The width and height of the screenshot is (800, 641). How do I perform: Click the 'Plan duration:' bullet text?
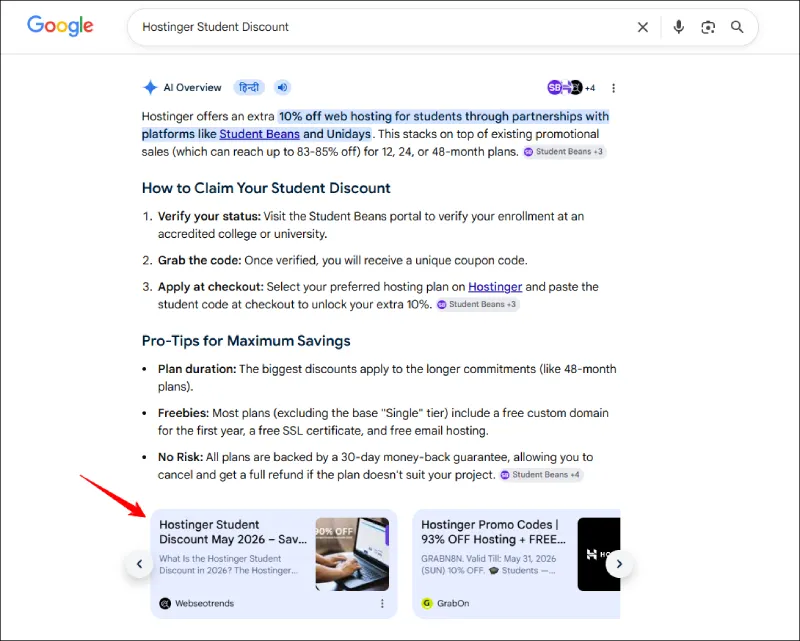197,369
